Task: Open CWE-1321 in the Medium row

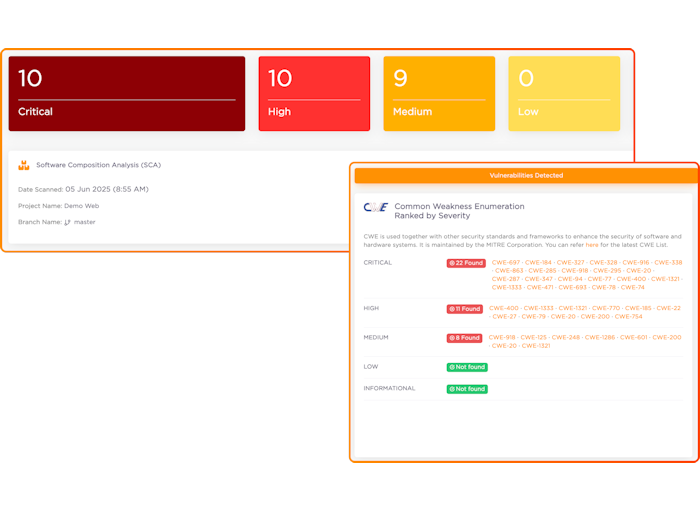Action: tap(536, 346)
